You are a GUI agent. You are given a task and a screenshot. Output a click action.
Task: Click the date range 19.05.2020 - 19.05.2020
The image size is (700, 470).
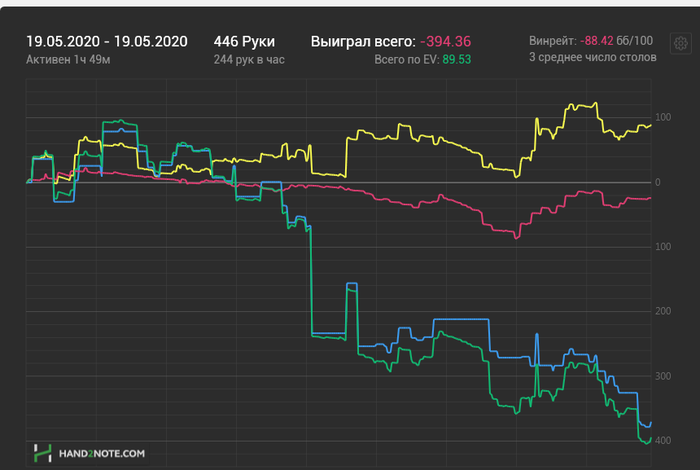[107, 42]
